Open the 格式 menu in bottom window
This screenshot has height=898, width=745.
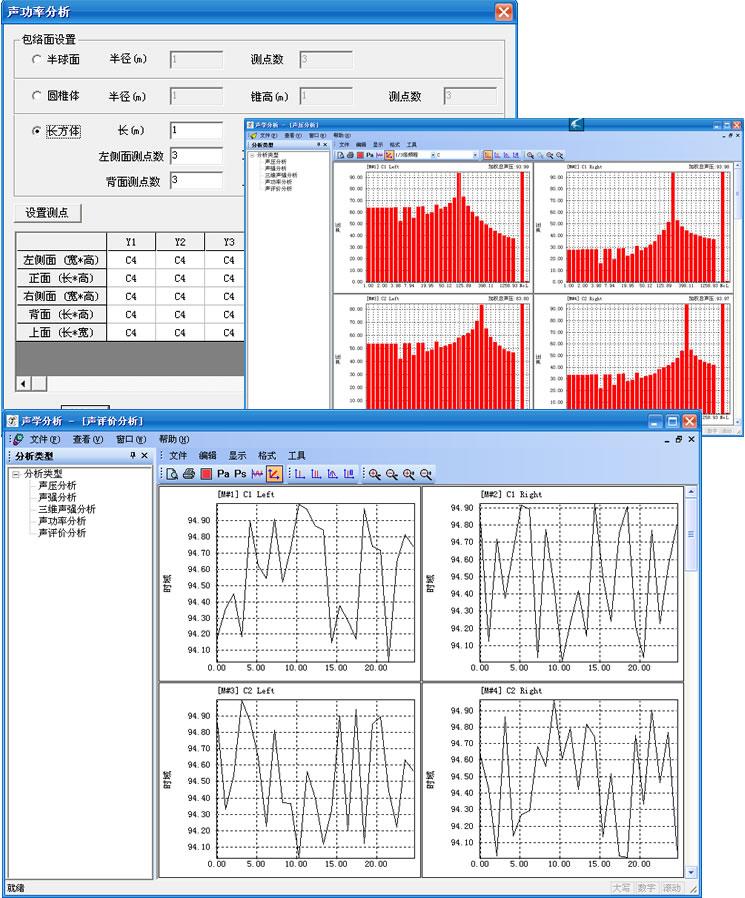(266, 455)
